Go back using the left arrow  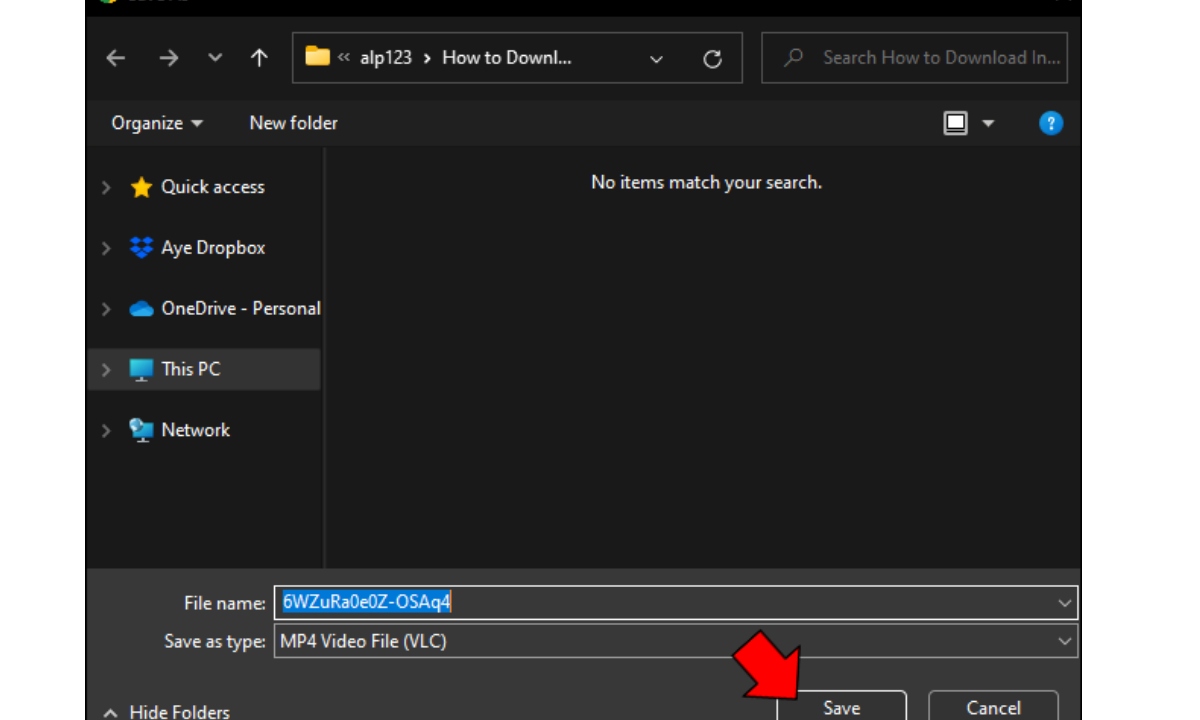pyautogui.click(x=116, y=58)
